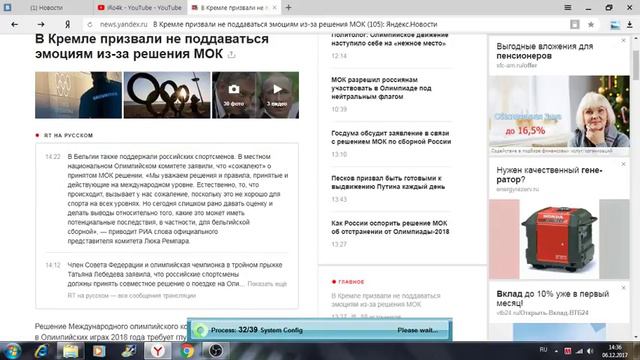This screenshot has height=360, width=640.
Task: Open Google Chrome from taskbar
Action: tap(187, 351)
